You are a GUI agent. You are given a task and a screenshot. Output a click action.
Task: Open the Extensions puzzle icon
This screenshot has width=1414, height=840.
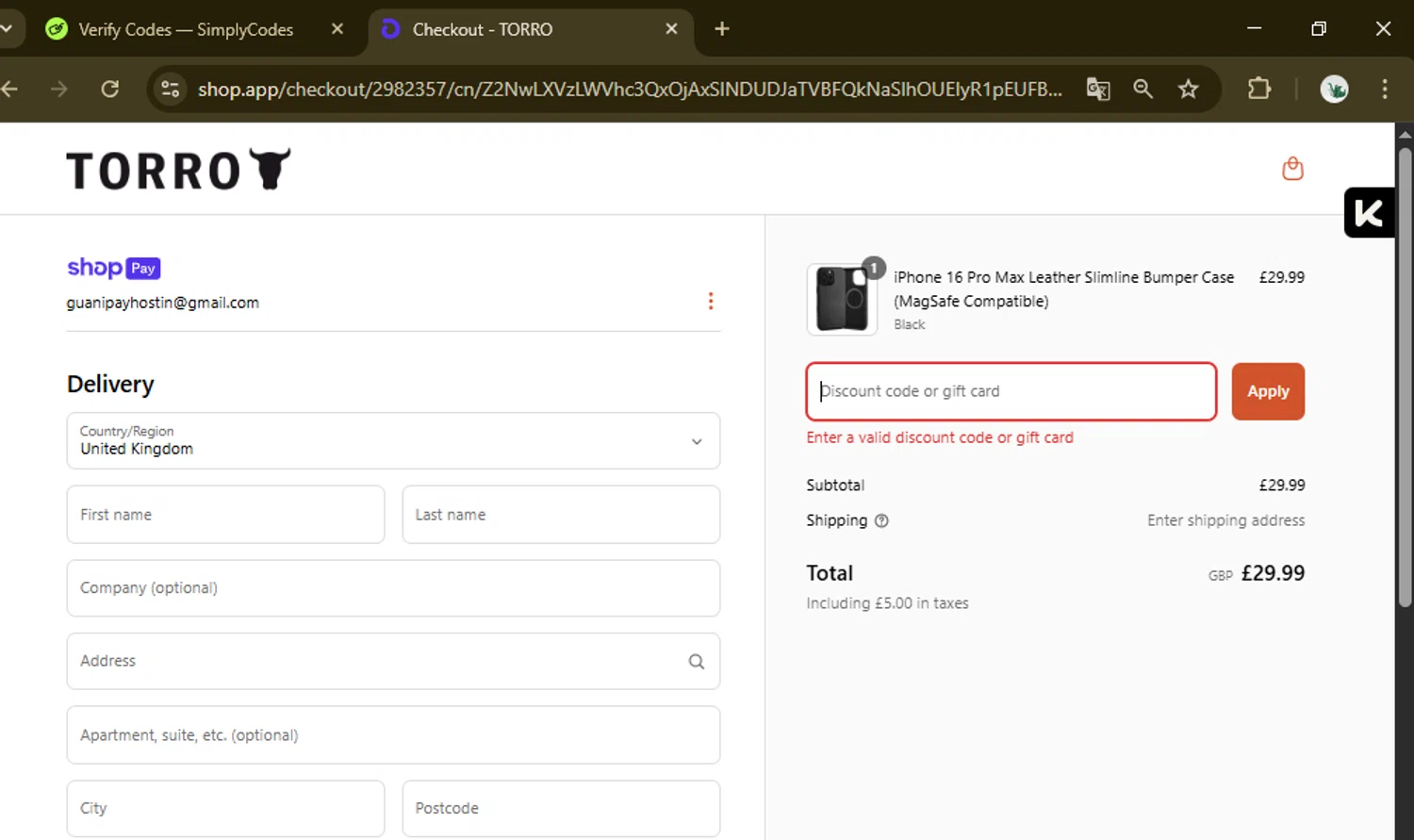click(1259, 89)
